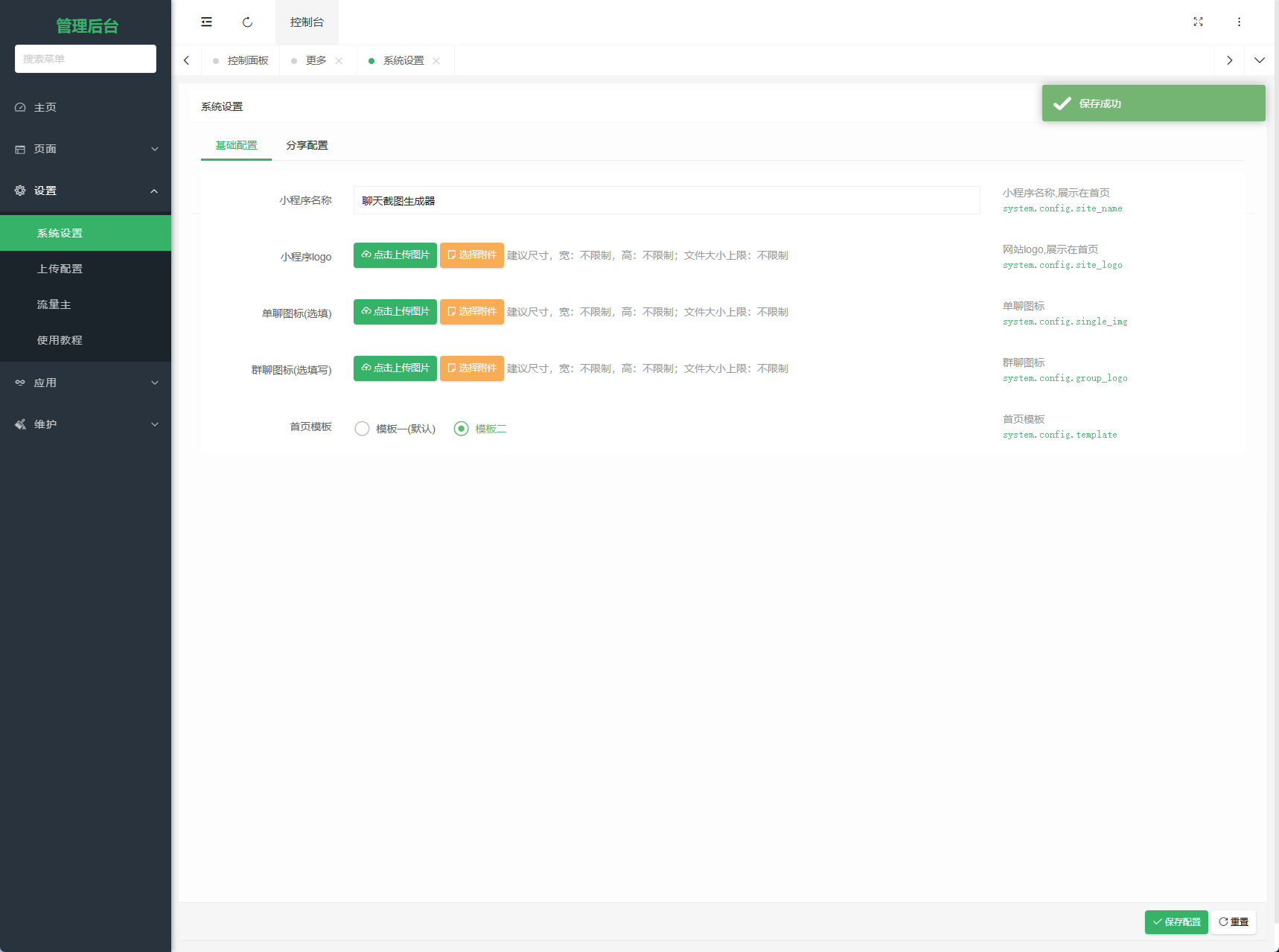1279x952 pixels.
Task: Open the 控制台 top menu item
Action: coord(307,22)
